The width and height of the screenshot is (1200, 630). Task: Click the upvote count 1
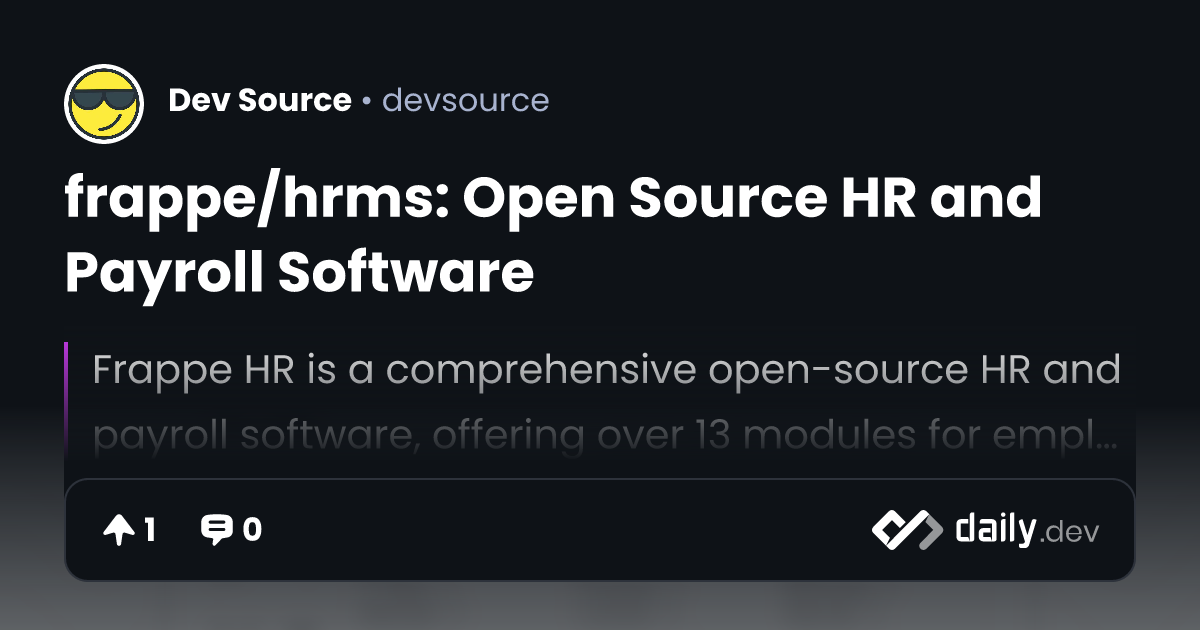[x=150, y=530]
